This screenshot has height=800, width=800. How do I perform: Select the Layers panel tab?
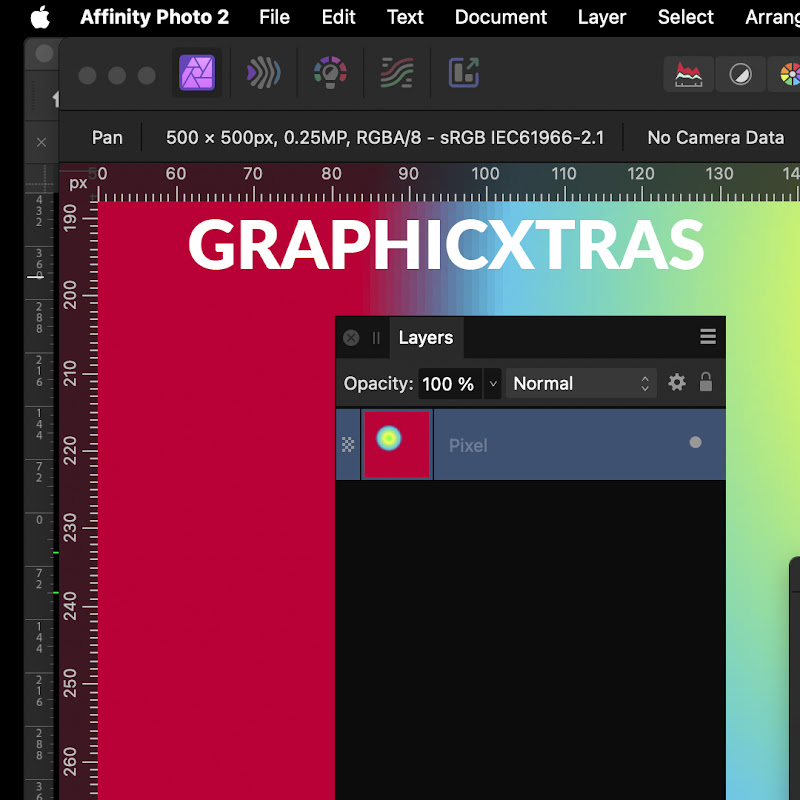click(x=425, y=338)
